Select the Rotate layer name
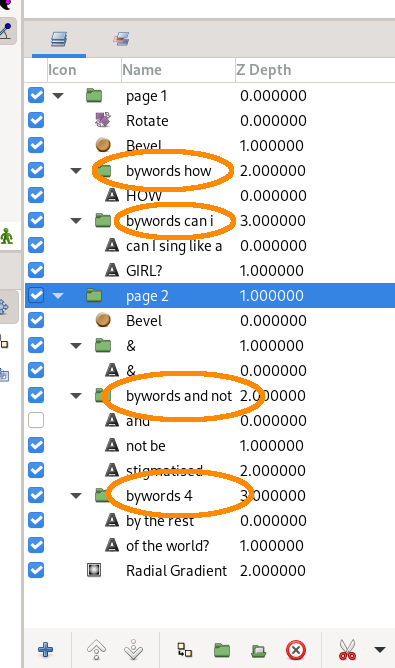This screenshot has width=395, height=668. [147, 121]
